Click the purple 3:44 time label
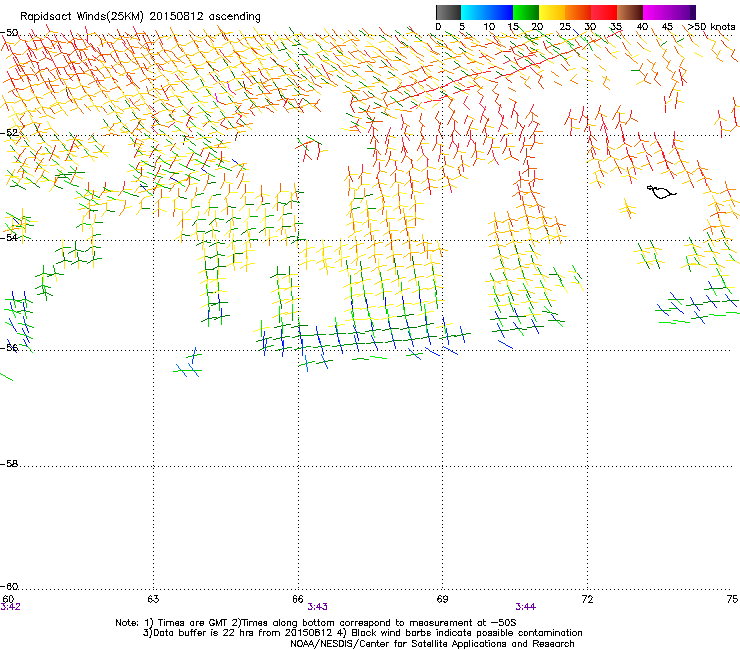Screen dimensions: 740x650 (525, 607)
